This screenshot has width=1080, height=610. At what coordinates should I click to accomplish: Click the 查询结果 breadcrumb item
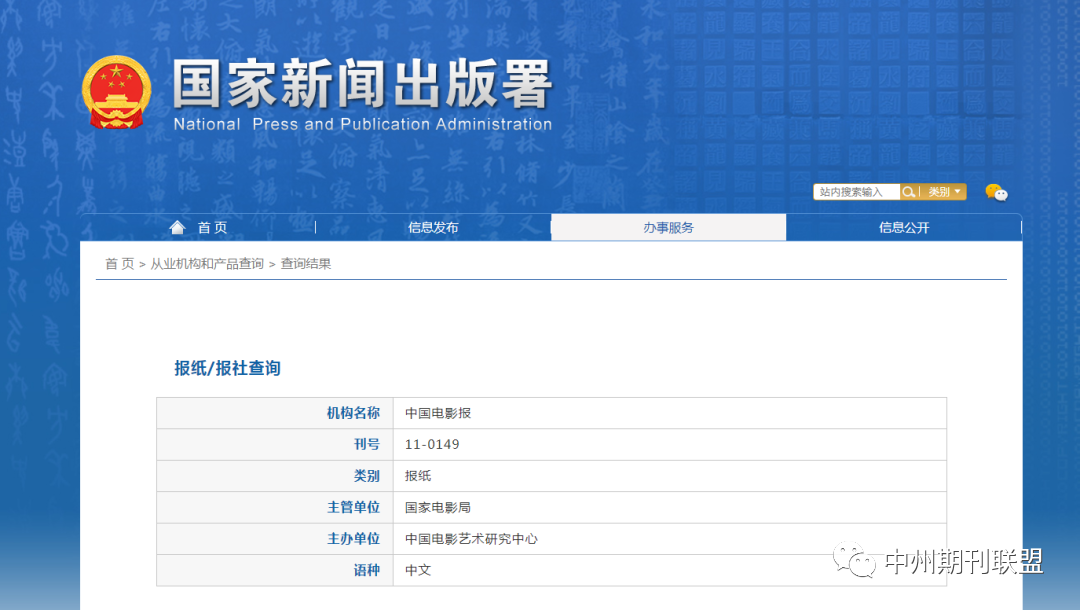pos(306,264)
